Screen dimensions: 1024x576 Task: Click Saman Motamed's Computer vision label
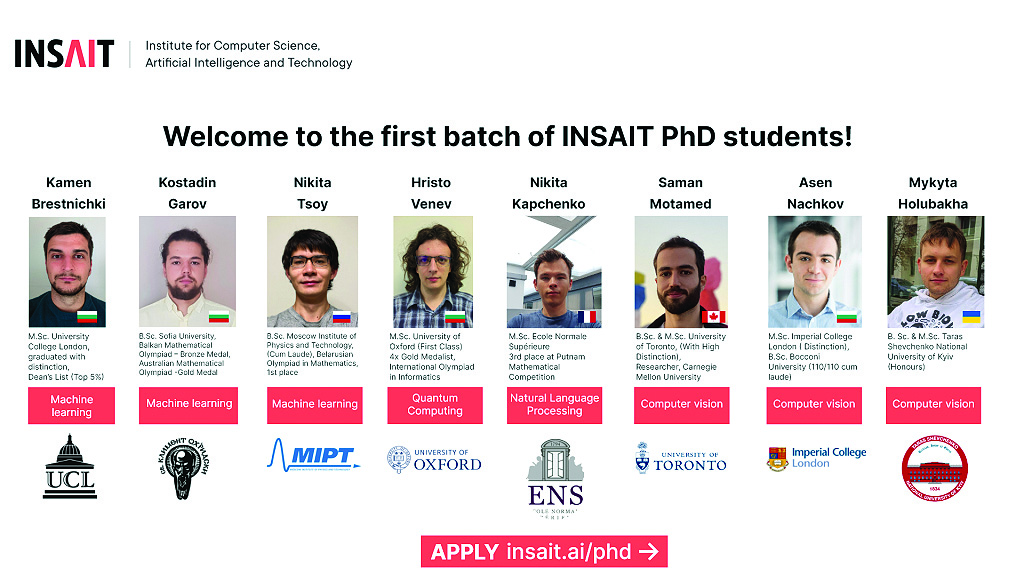point(682,405)
